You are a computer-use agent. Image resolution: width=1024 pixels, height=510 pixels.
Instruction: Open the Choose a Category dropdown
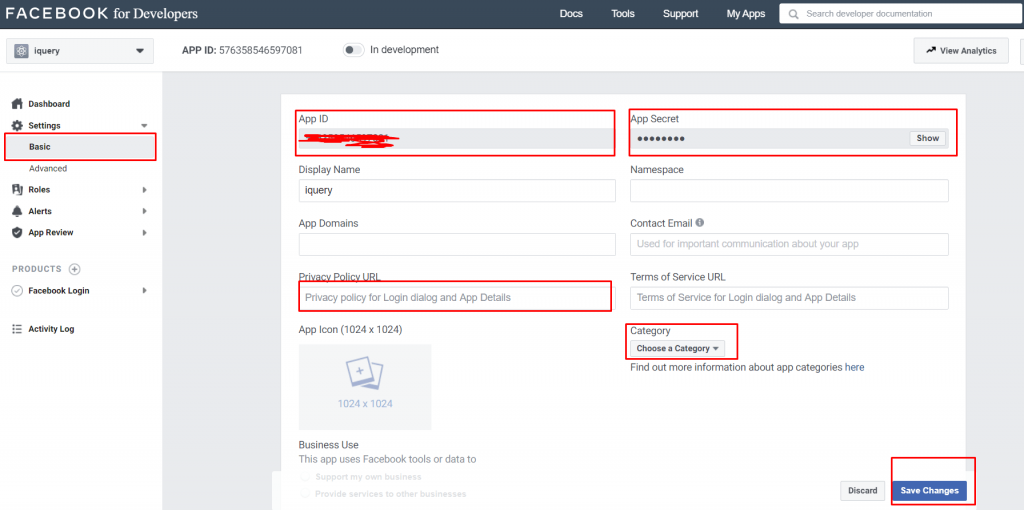[x=677, y=348]
